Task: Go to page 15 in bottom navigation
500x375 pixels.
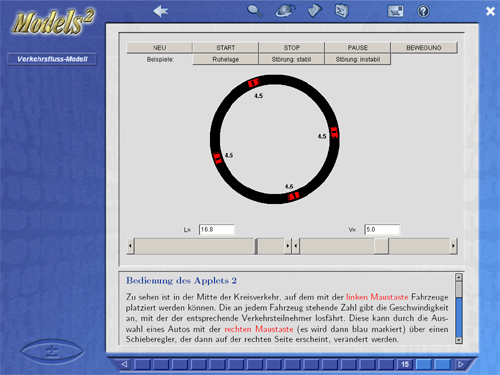Action: [x=405, y=364]
